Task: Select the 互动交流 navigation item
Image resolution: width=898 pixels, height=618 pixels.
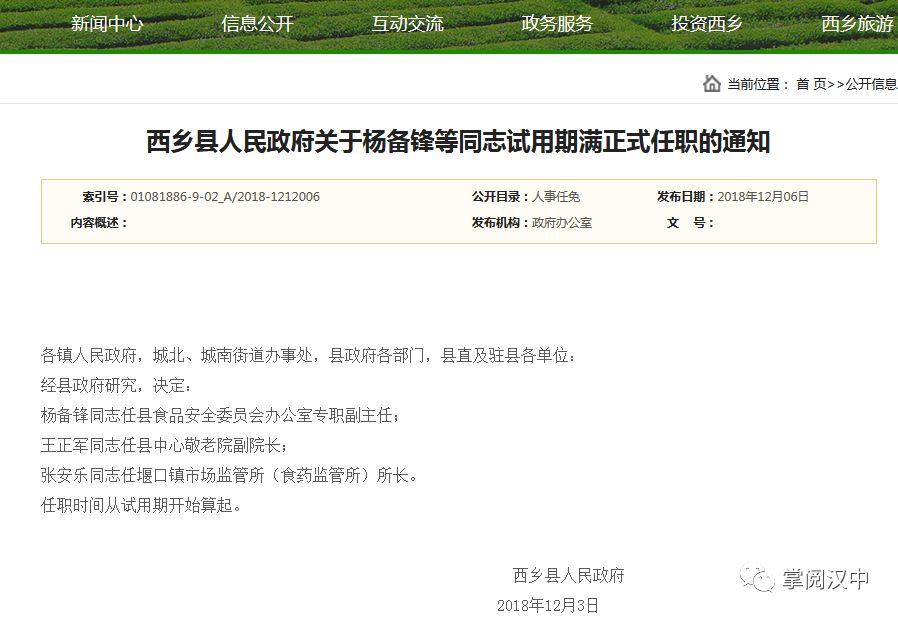Action: pos(407,24)
